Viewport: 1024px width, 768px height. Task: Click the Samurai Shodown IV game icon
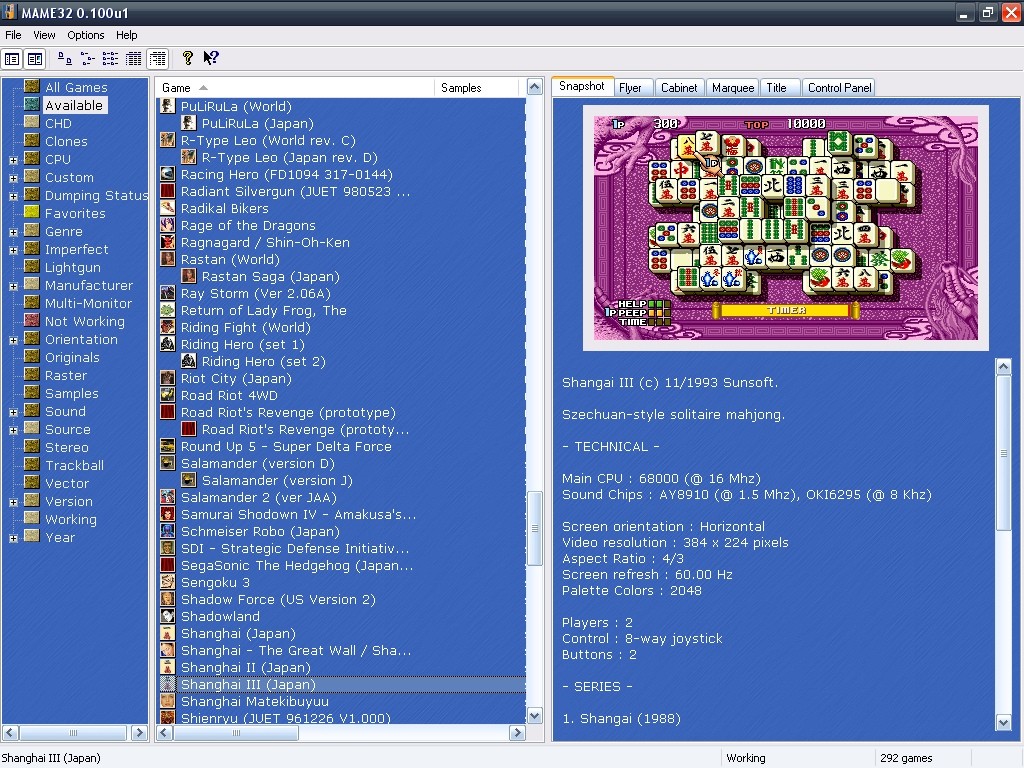[168, 513]
